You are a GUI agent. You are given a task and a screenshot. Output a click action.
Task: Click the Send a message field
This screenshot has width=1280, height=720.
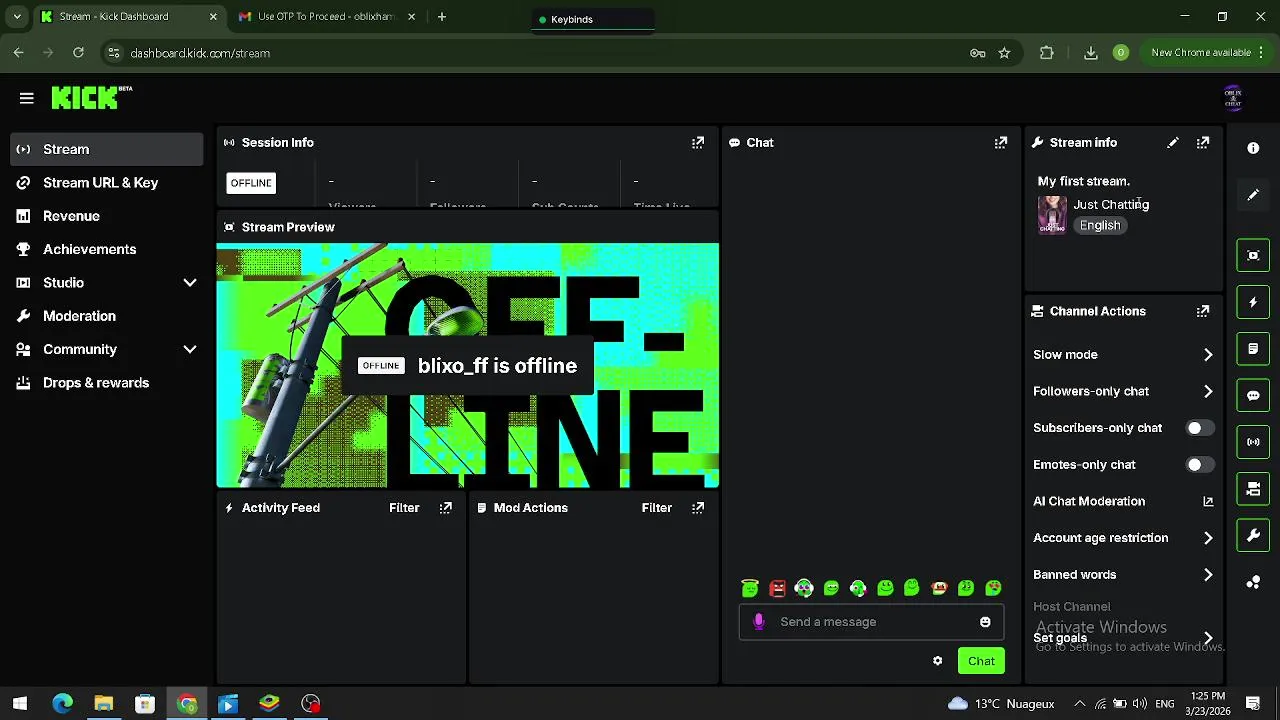870,622
